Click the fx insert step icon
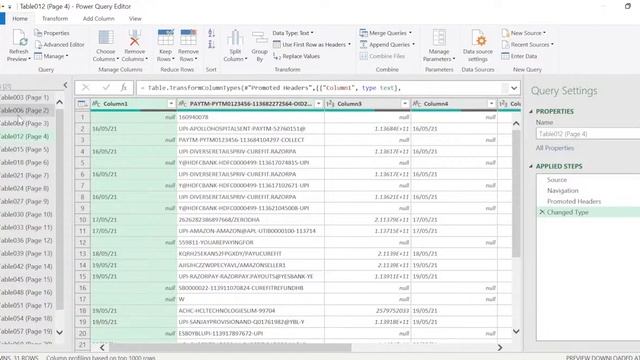 [124, 87]
